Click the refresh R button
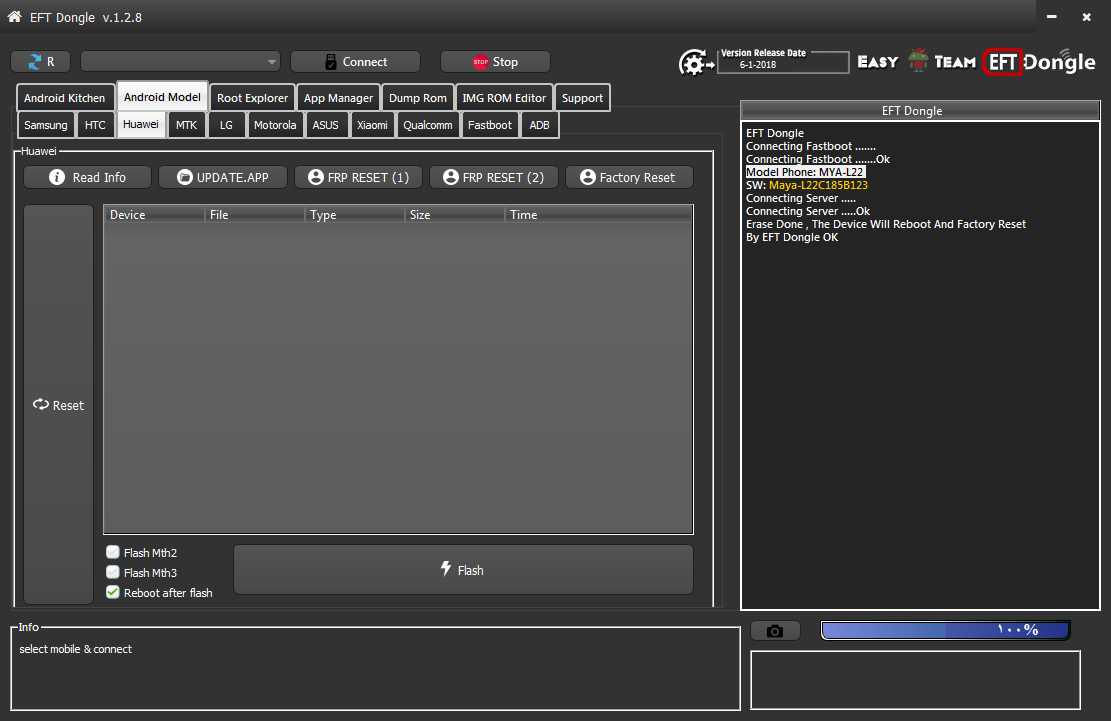Screen dimensions: 1111x721 (40, 62)
